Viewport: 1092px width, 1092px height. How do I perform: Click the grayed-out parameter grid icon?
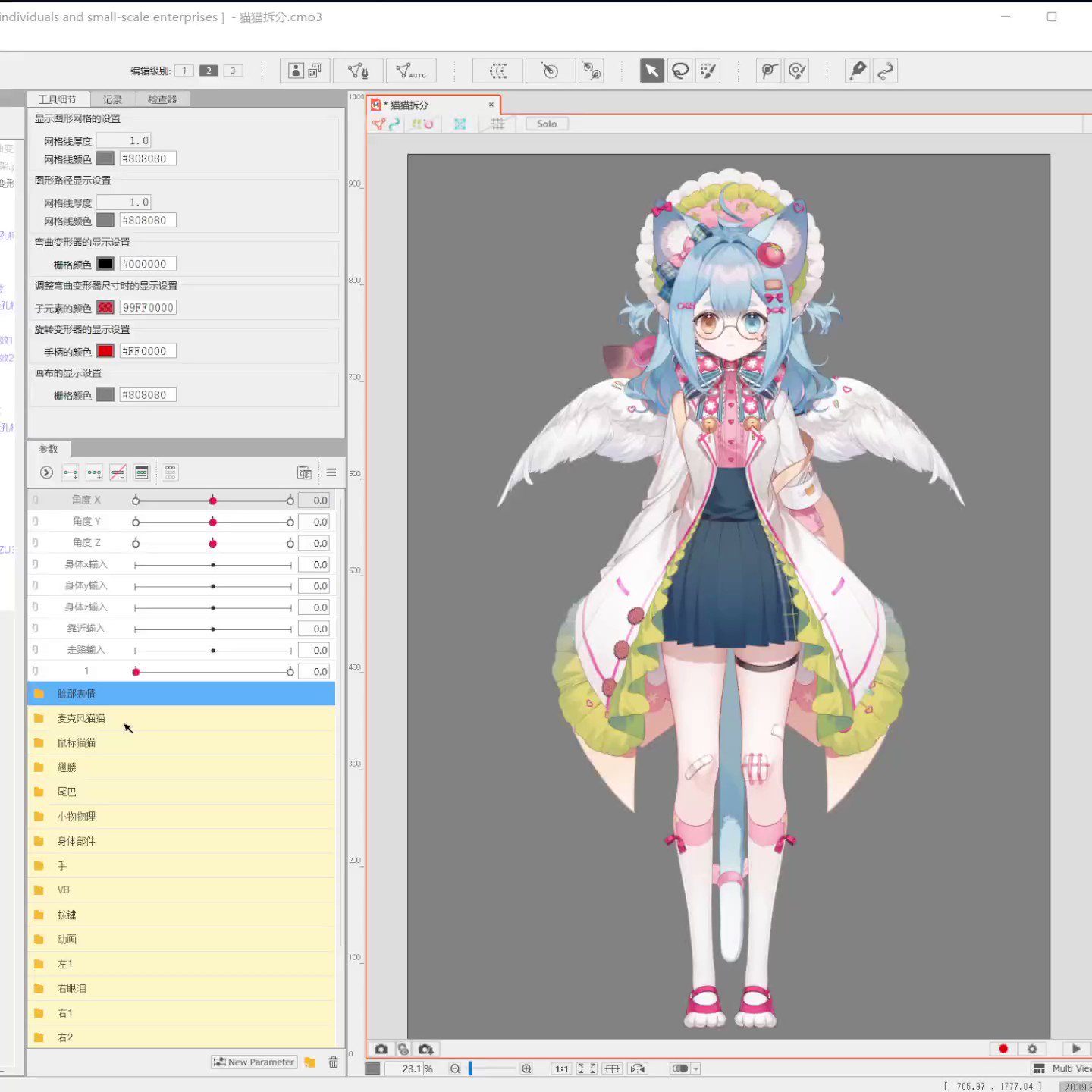pos(170,472)
